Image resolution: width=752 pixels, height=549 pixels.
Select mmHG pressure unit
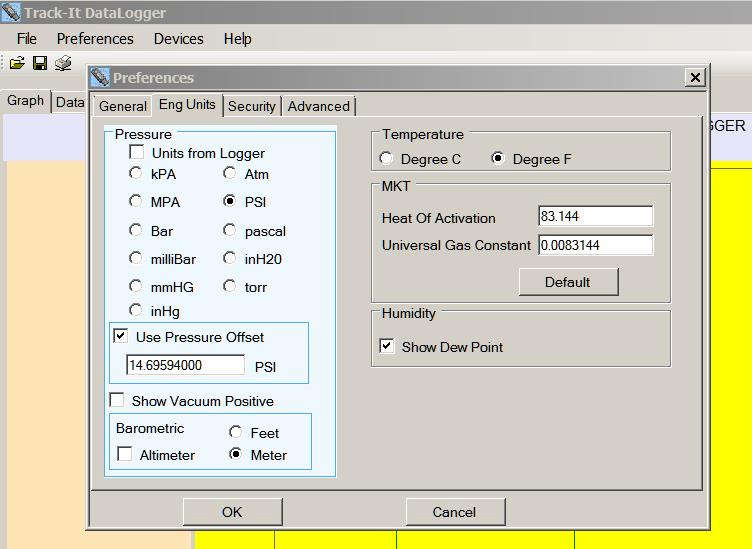pyautogui.click(x=136, y=286)
